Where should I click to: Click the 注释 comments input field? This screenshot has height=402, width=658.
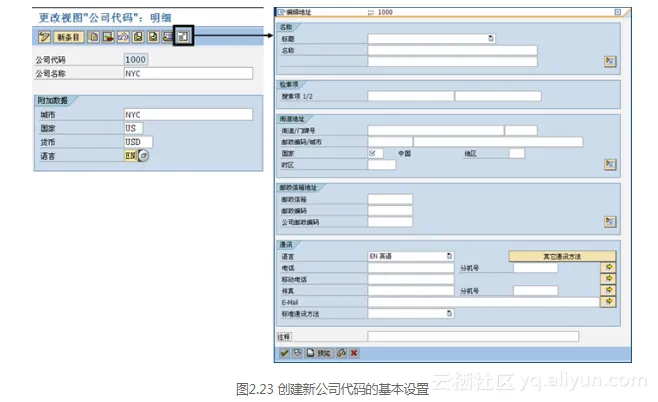(x=473, y=336)
